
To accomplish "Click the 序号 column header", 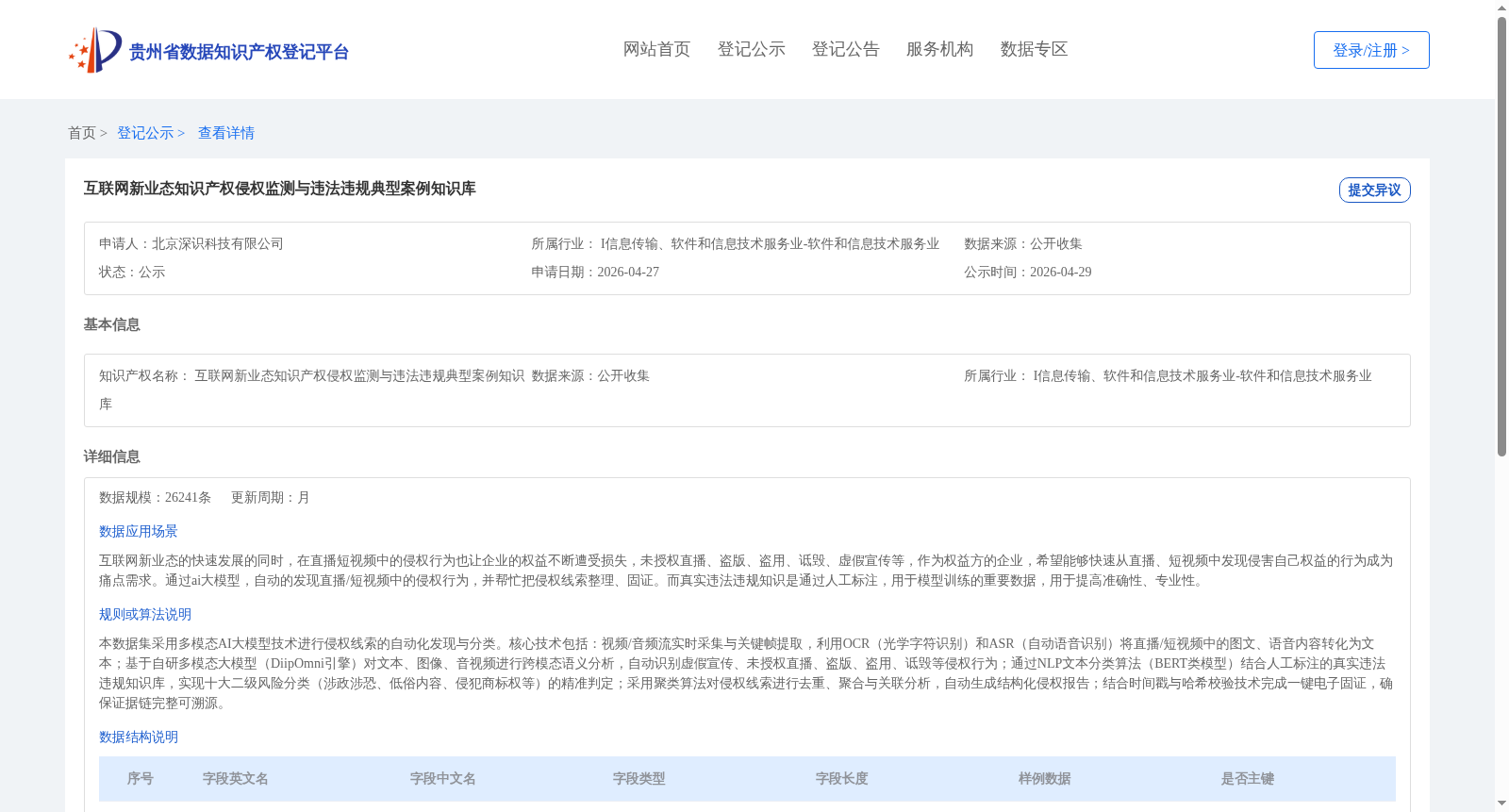I will (x=141, y=778).
